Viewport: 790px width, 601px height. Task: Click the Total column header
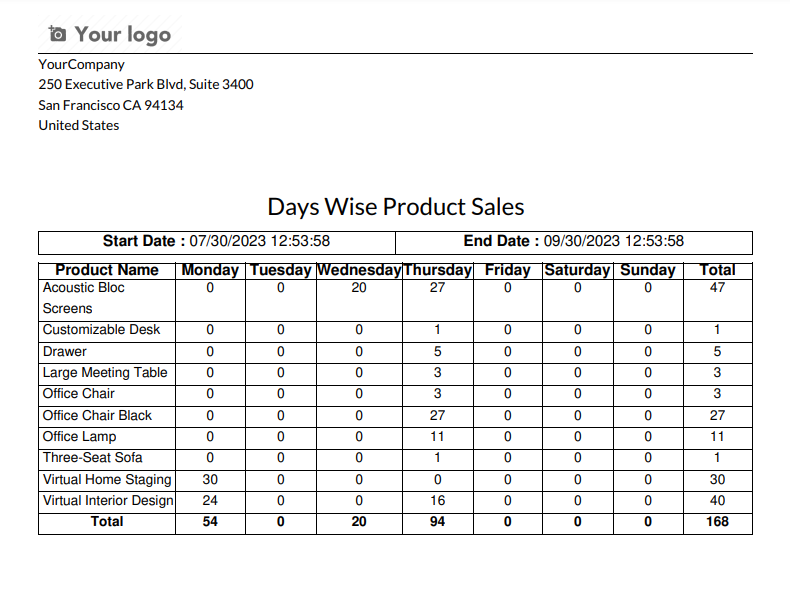(x=717, y=270)
